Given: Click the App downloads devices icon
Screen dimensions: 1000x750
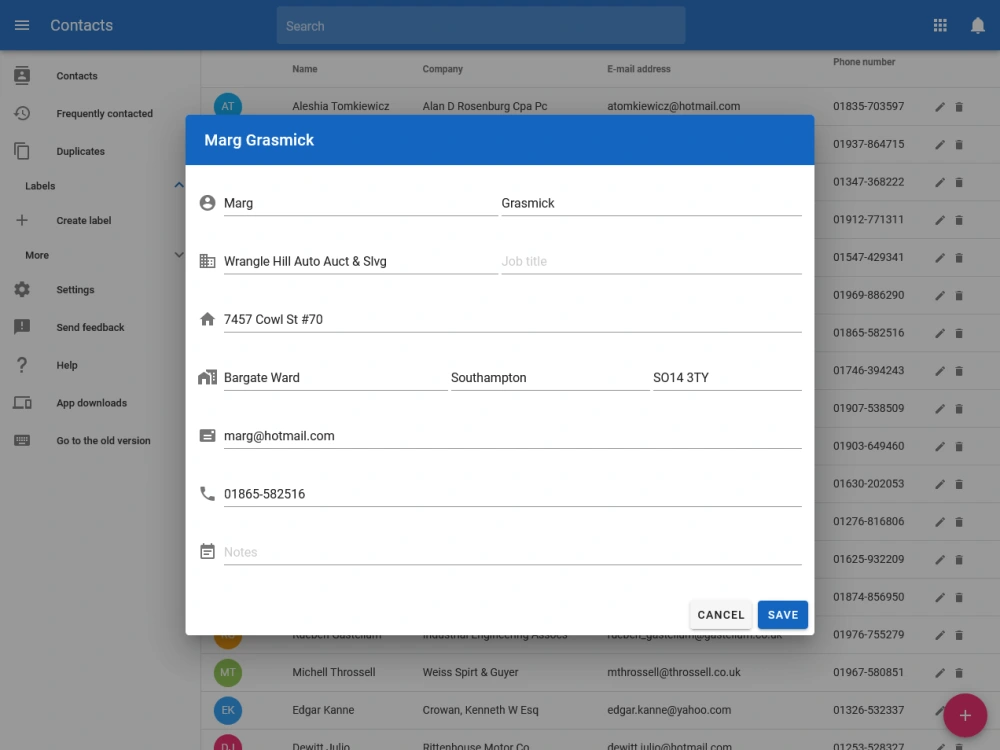Looking at the screenshot, I should click(22, 402).
